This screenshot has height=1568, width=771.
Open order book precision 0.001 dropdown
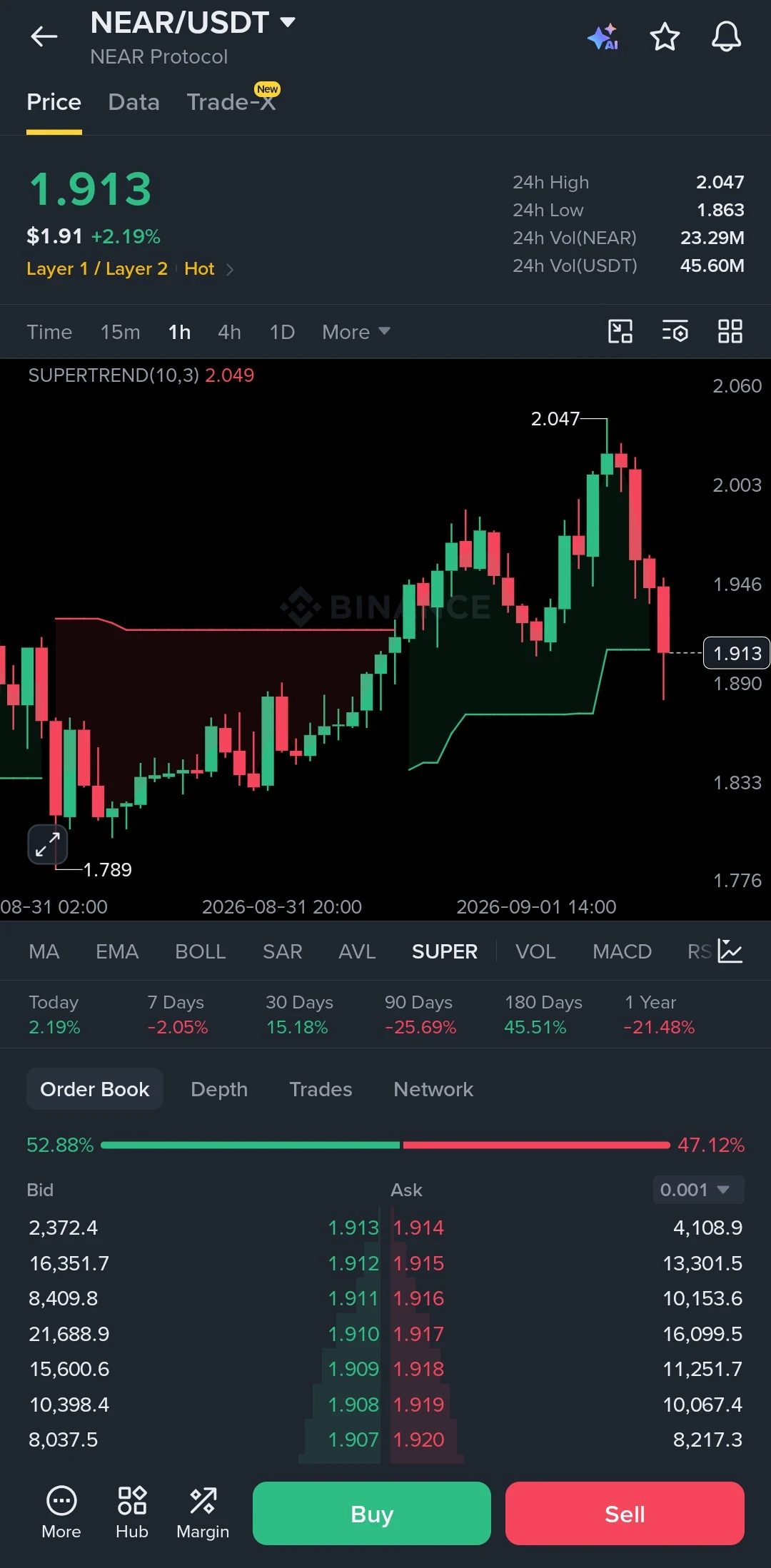coord(698,1190)
